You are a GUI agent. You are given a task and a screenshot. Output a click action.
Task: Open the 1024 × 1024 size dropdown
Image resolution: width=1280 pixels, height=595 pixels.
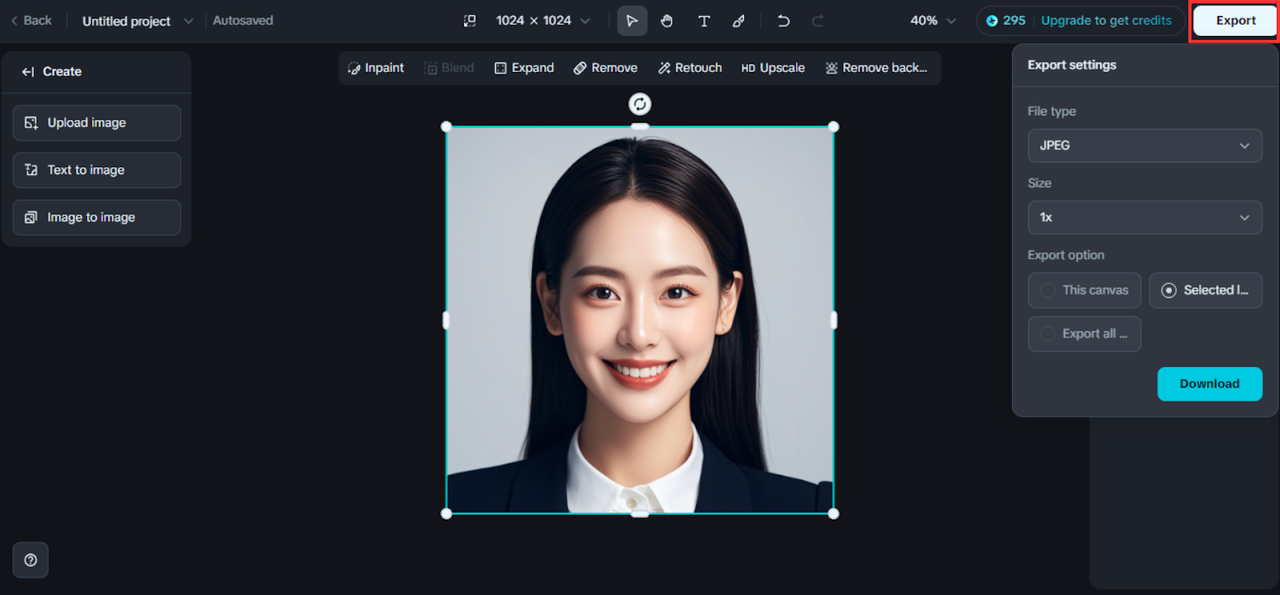[x=543, y=21]
